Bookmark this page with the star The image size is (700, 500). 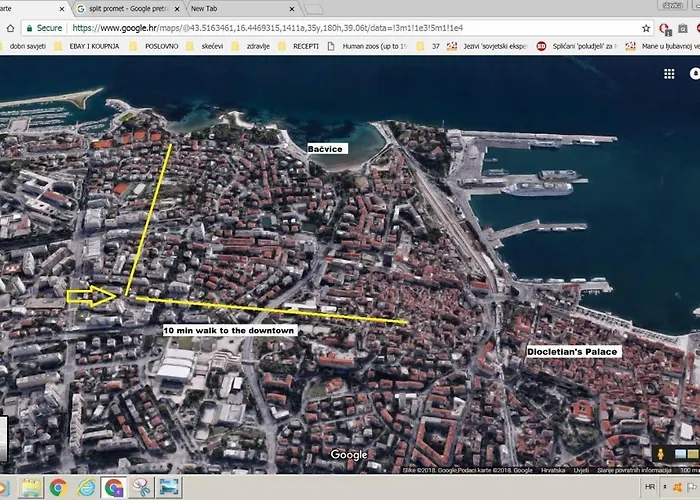(646, 28)
